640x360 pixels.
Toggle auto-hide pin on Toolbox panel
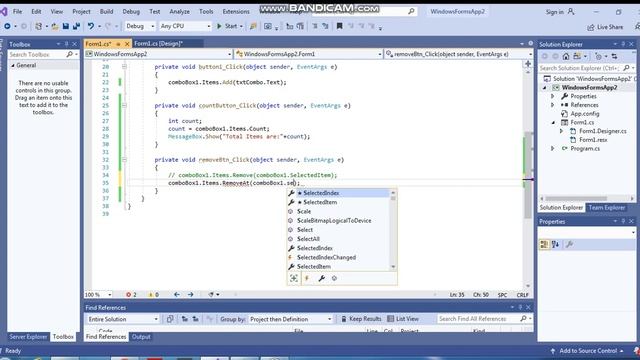click(66, 44)
